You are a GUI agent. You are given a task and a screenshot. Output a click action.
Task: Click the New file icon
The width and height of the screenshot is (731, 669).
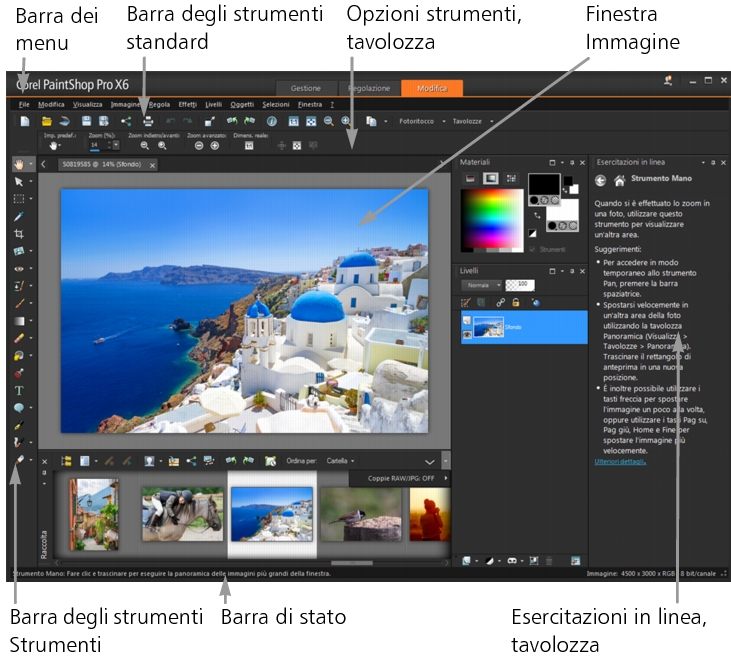(25, 121)
